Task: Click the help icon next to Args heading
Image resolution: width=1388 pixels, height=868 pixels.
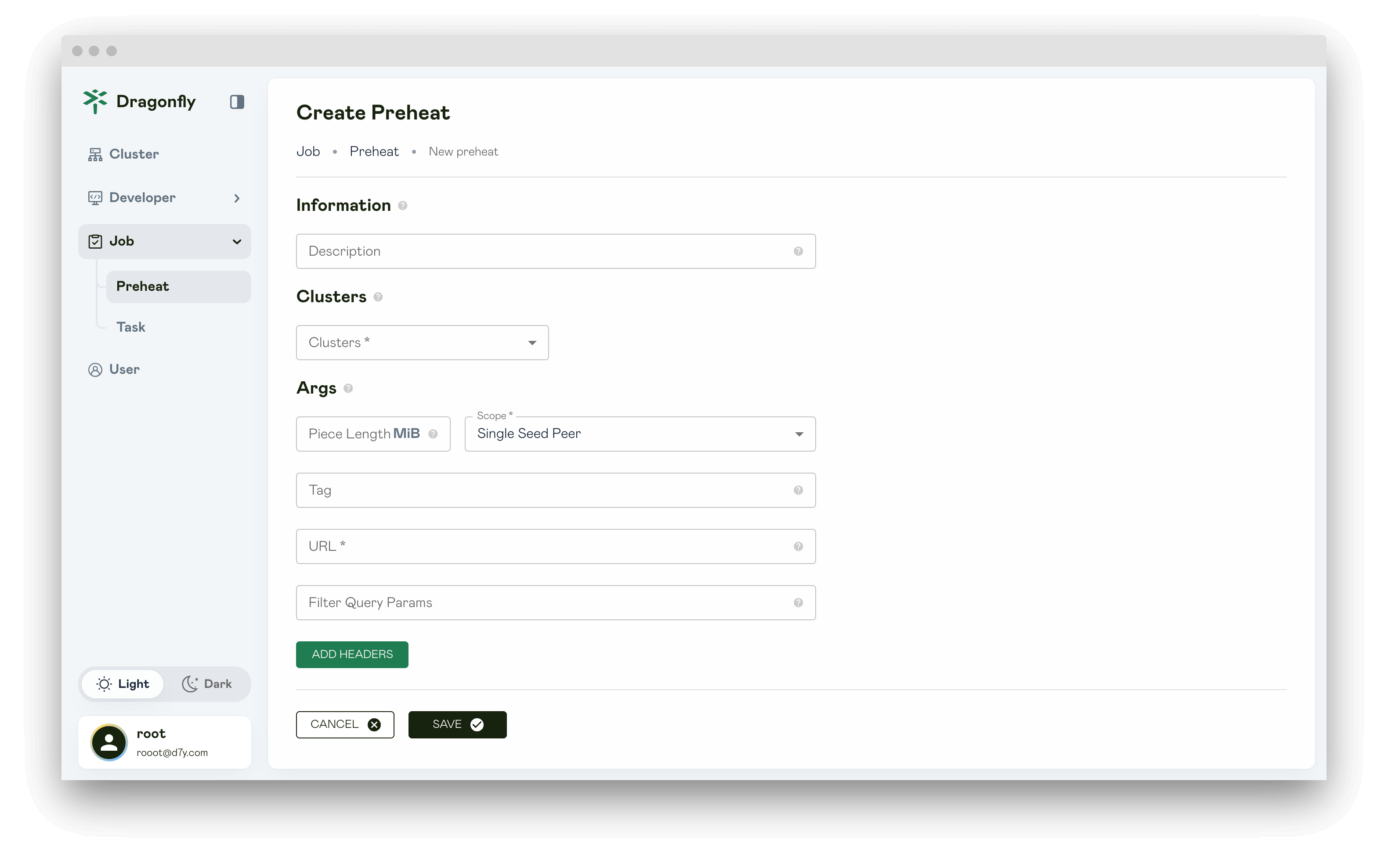Action: point(348,389)
